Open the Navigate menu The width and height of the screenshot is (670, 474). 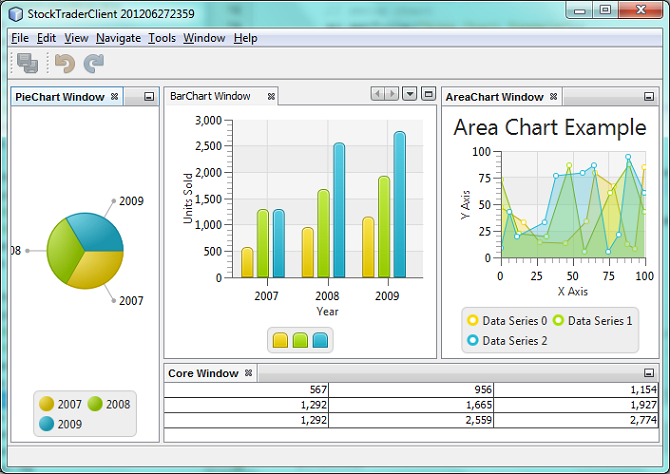(118, 38)
